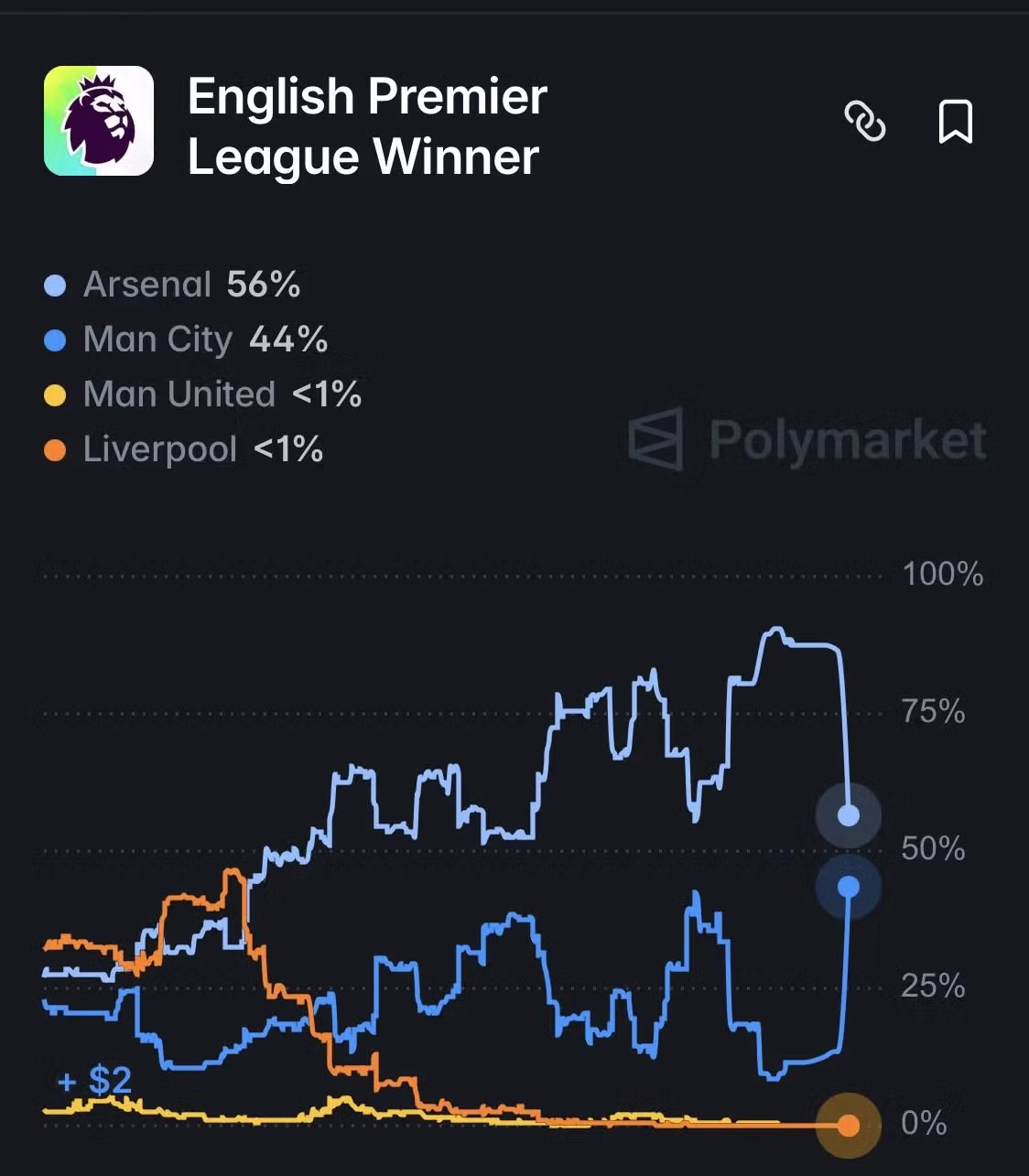
Task: Click Man City's endpoint marker on the chart
Action: (x=849, y=886)
